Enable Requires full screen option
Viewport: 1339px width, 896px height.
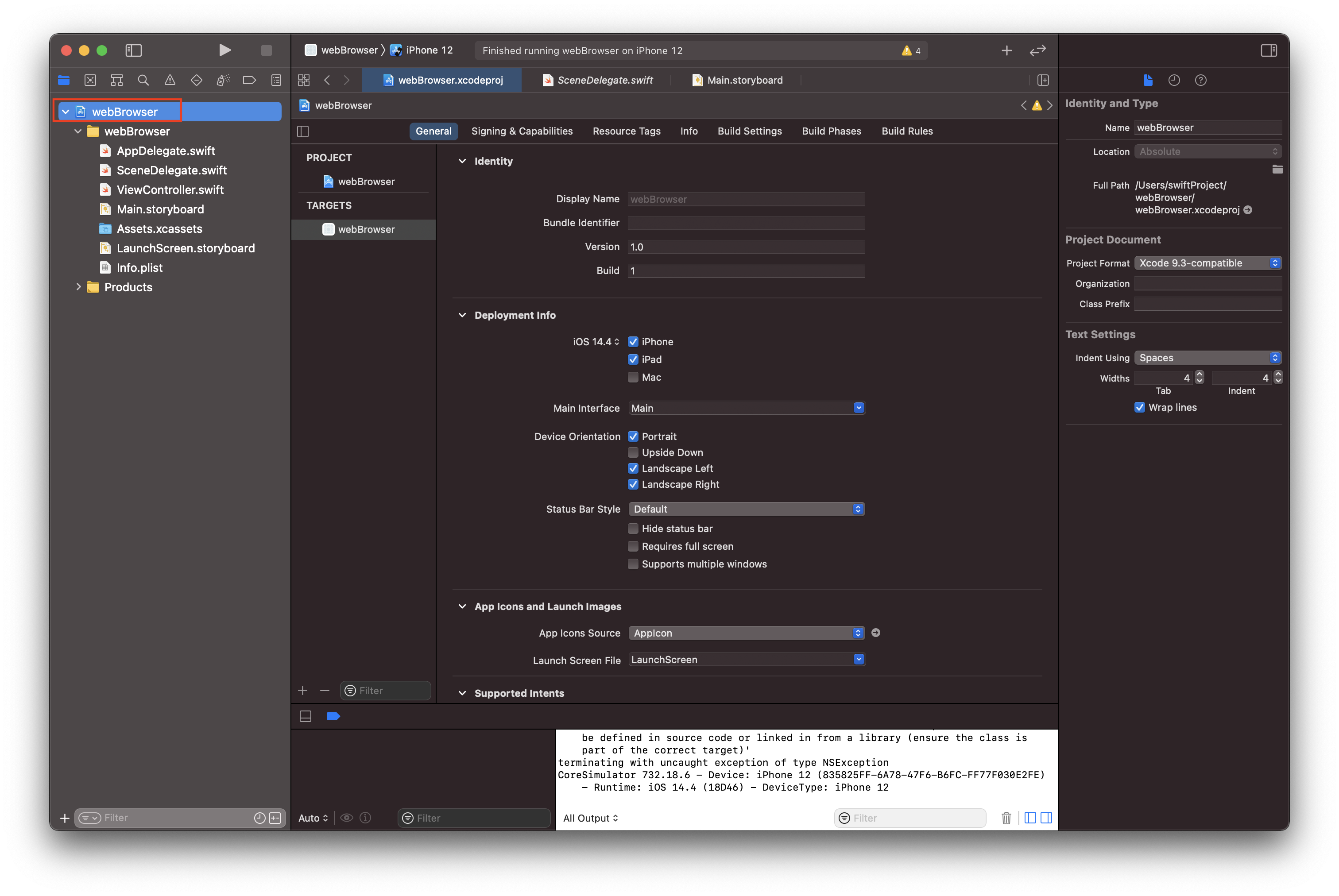pyautogui.click(x=633, y=546)
